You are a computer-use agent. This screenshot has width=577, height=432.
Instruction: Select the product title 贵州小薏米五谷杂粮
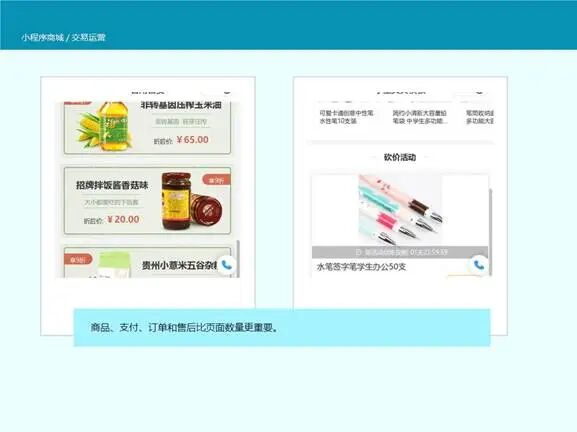[180, 265]
